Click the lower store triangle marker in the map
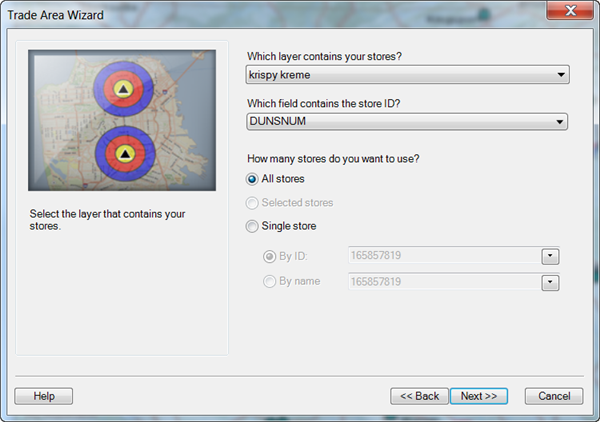Viewport: 600px width, 422px height. coord(124,154)
